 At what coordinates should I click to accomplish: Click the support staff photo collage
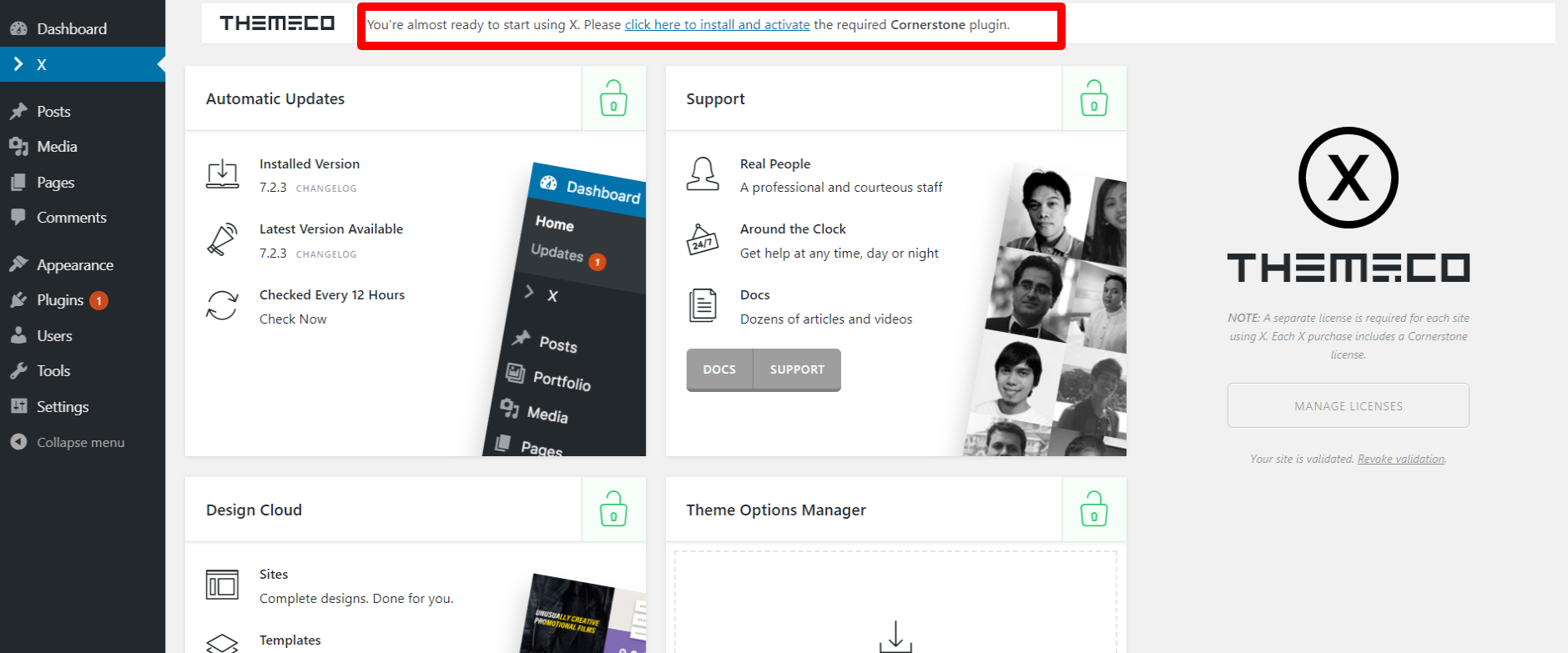[x=1046, y=310]
